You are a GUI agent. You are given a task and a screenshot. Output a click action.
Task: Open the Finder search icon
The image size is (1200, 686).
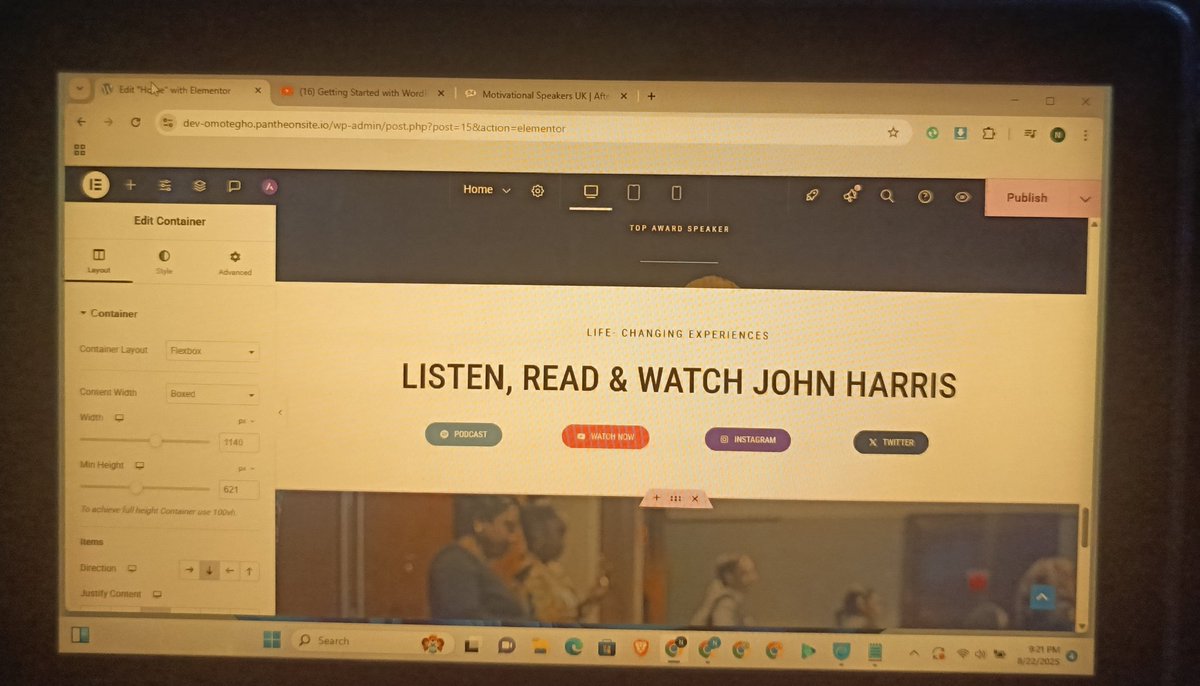(887, 196)
